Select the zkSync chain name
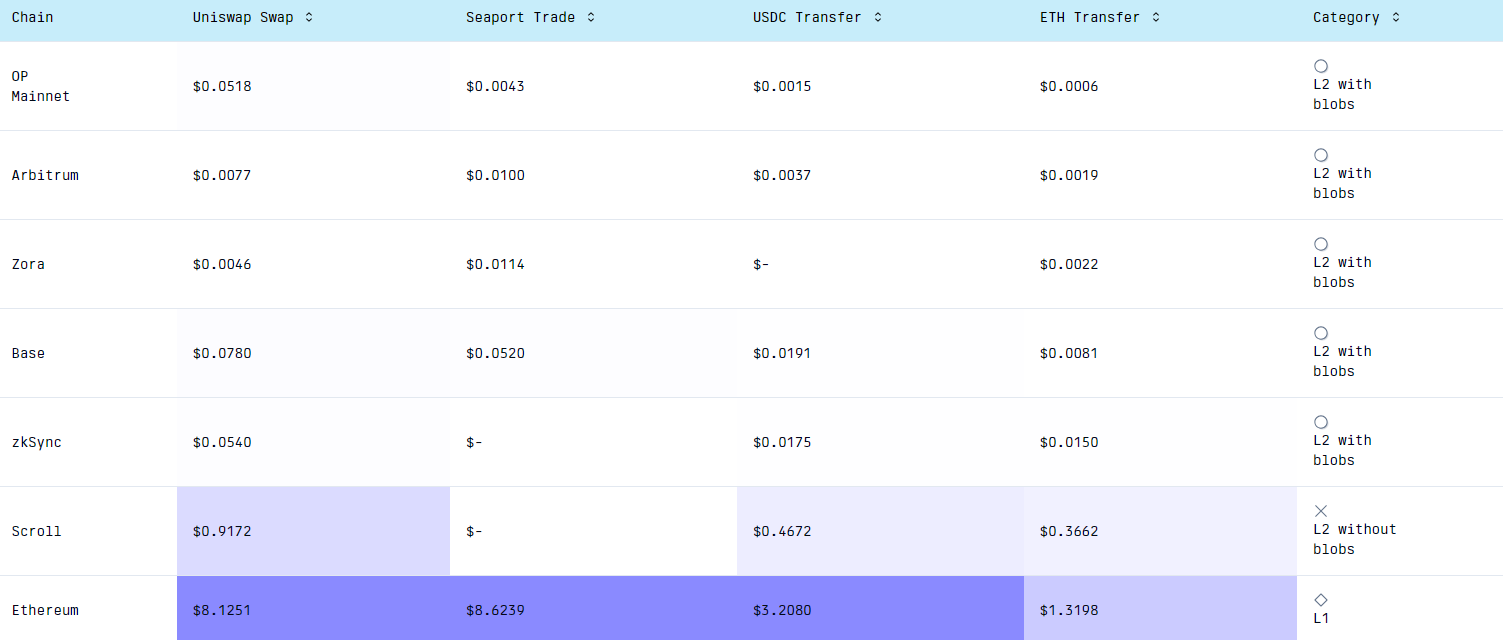The height and width of the screenshot is (640, 1503). (x=36, y=442)
